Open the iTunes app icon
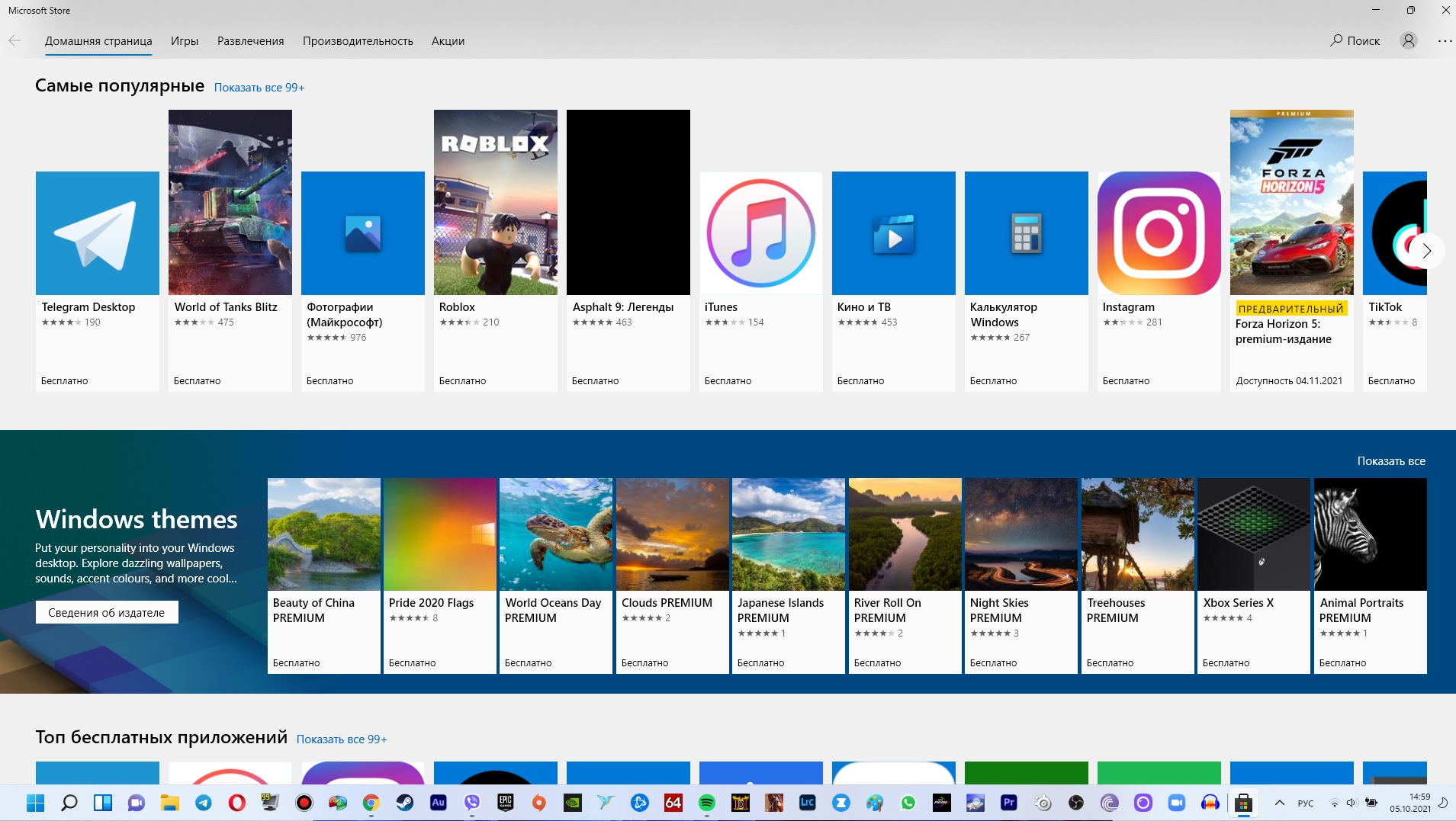 760,233
